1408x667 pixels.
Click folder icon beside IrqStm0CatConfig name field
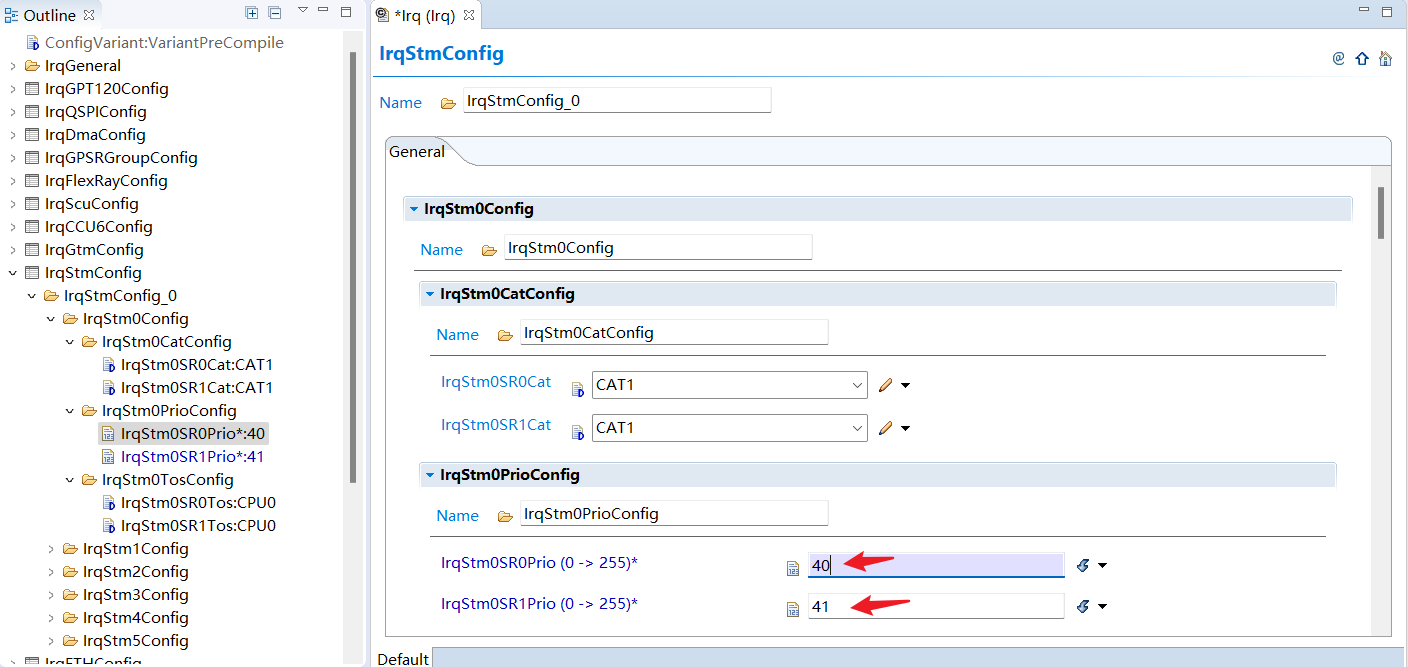(x=505, y=335)
